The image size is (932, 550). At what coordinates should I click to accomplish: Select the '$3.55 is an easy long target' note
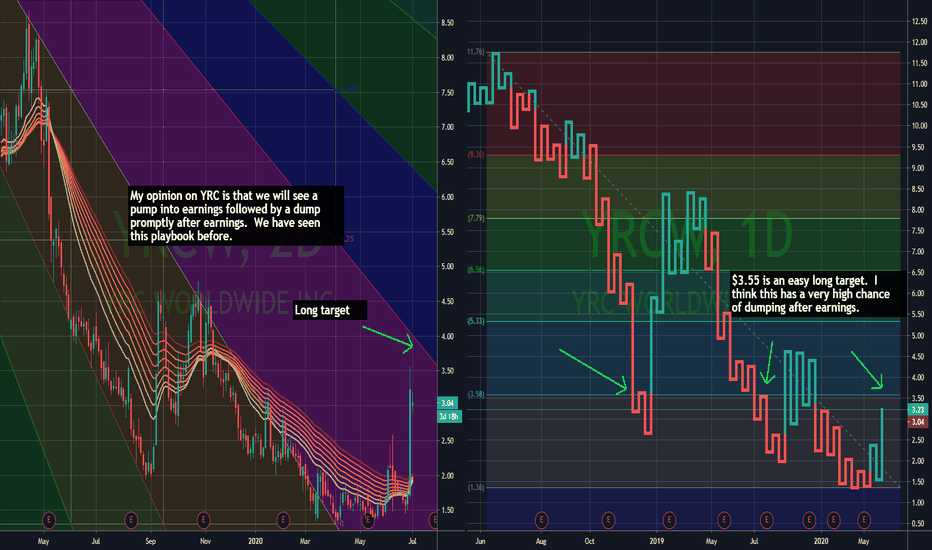(819, 294)
